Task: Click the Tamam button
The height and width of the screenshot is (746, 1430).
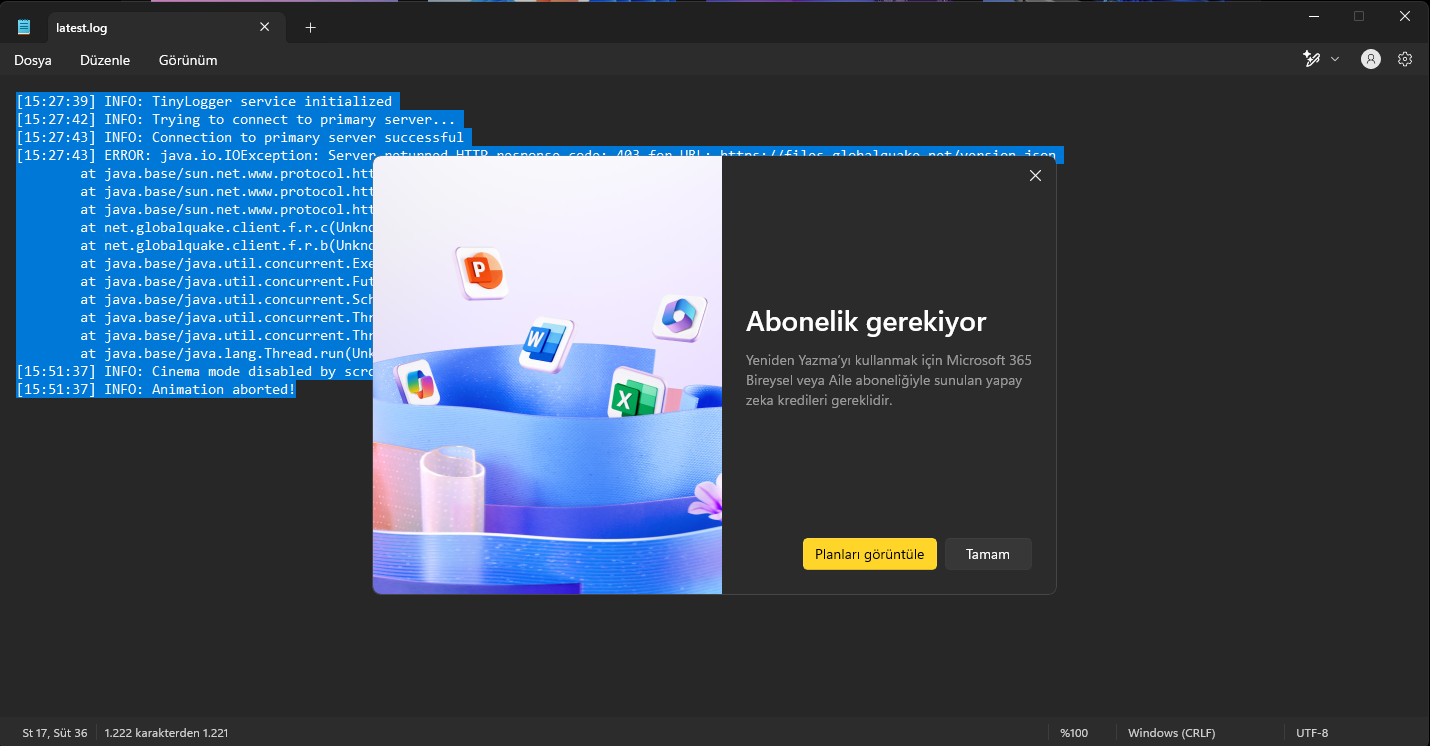Action: (988, 554)
